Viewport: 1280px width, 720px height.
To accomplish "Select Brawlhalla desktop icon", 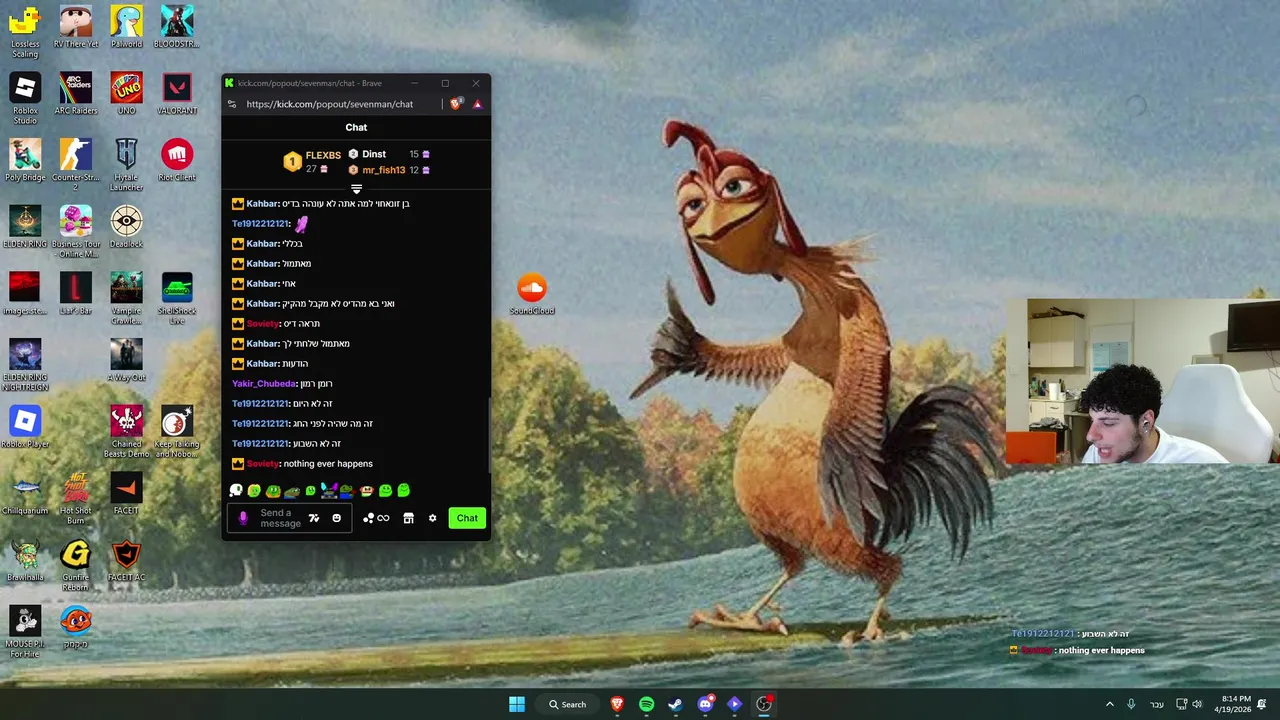I will [25, 560].
